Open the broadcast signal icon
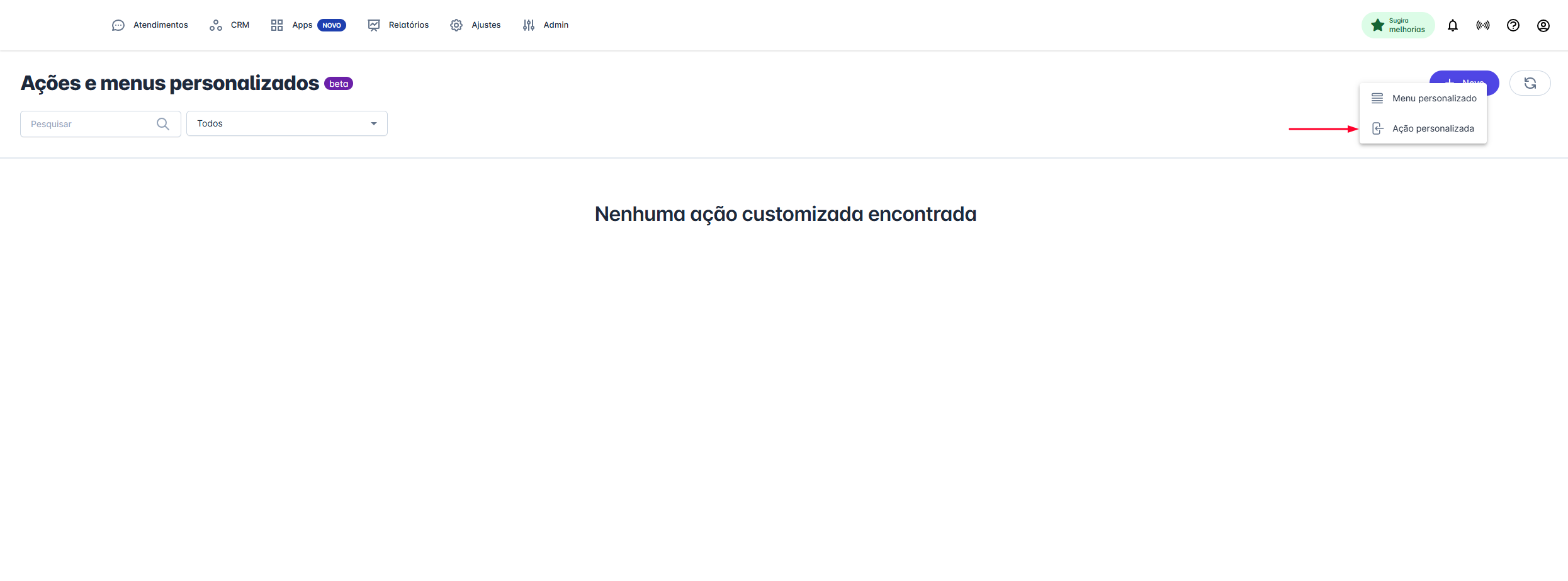Image resolution: width=1568 pixels, height=581 pixels. [x=1482, y=25]
